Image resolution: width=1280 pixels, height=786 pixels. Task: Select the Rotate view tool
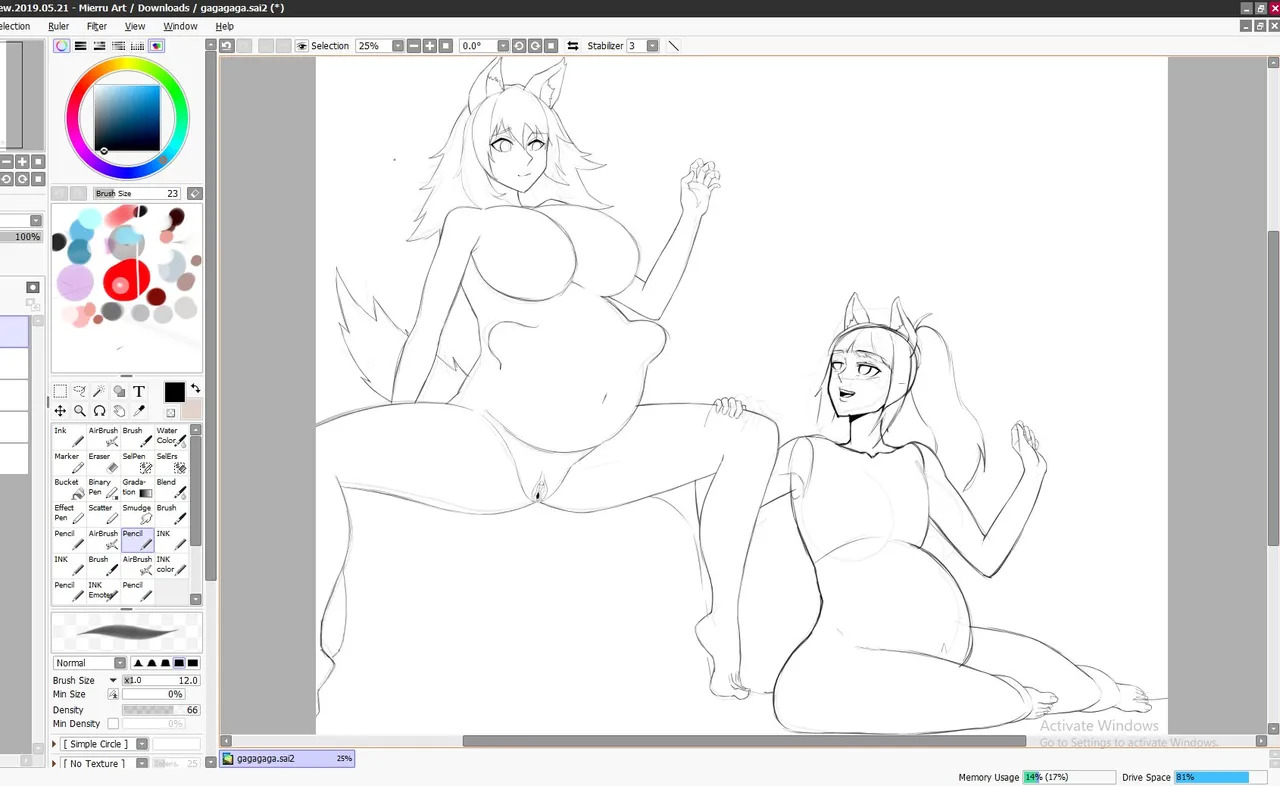point(100,411)
